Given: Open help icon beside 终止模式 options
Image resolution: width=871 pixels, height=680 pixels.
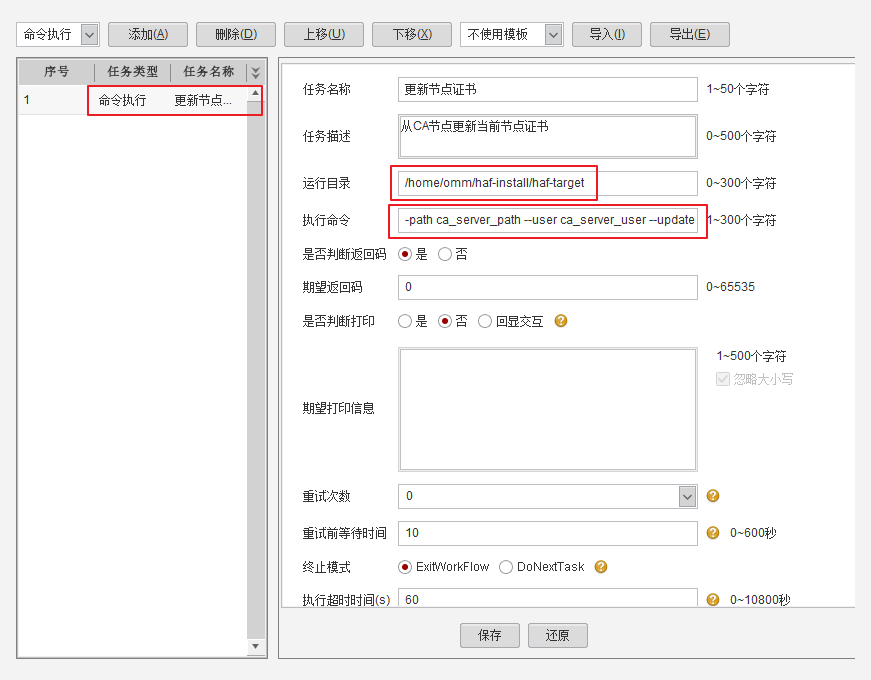Looking at the screenshot, I should 600,567.
